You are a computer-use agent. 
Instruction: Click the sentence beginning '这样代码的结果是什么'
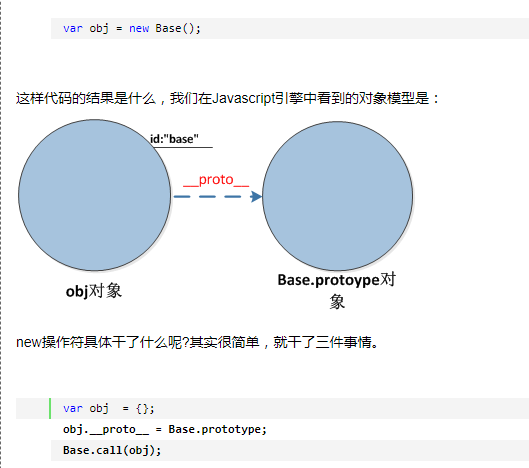pos(228,99)
